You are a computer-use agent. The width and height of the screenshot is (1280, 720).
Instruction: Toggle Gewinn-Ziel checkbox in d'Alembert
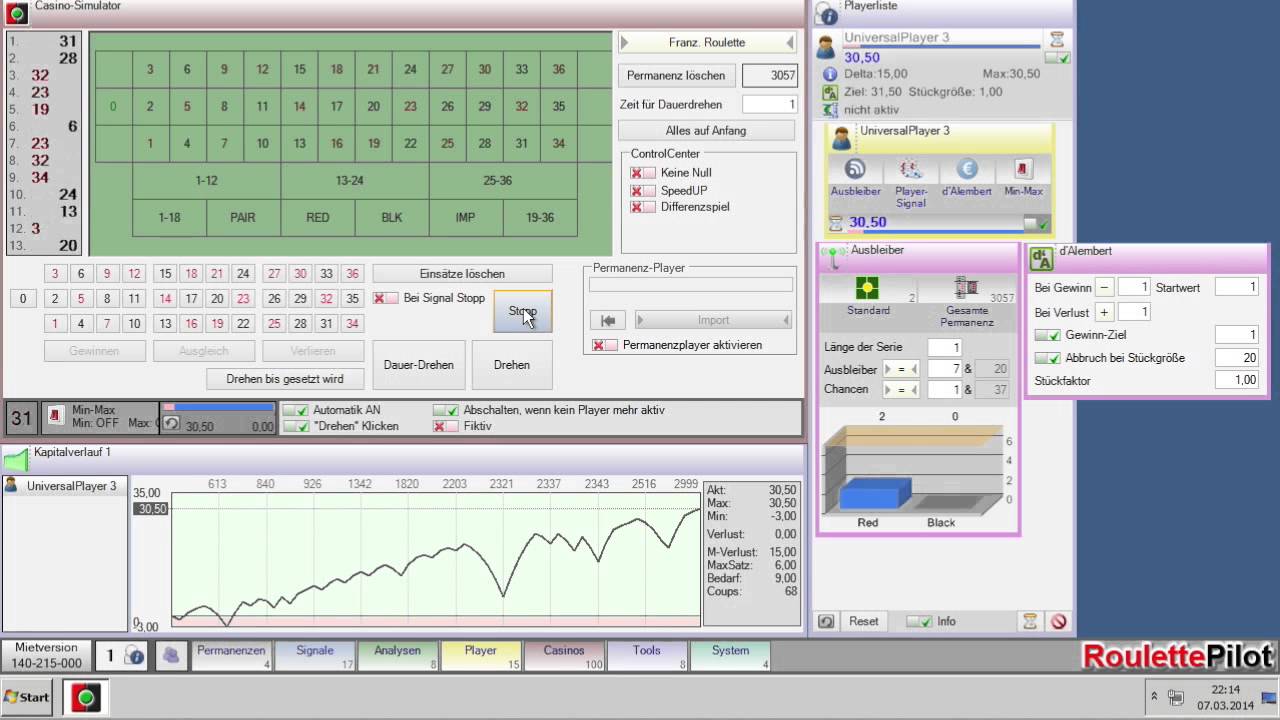coord(1047,335)
